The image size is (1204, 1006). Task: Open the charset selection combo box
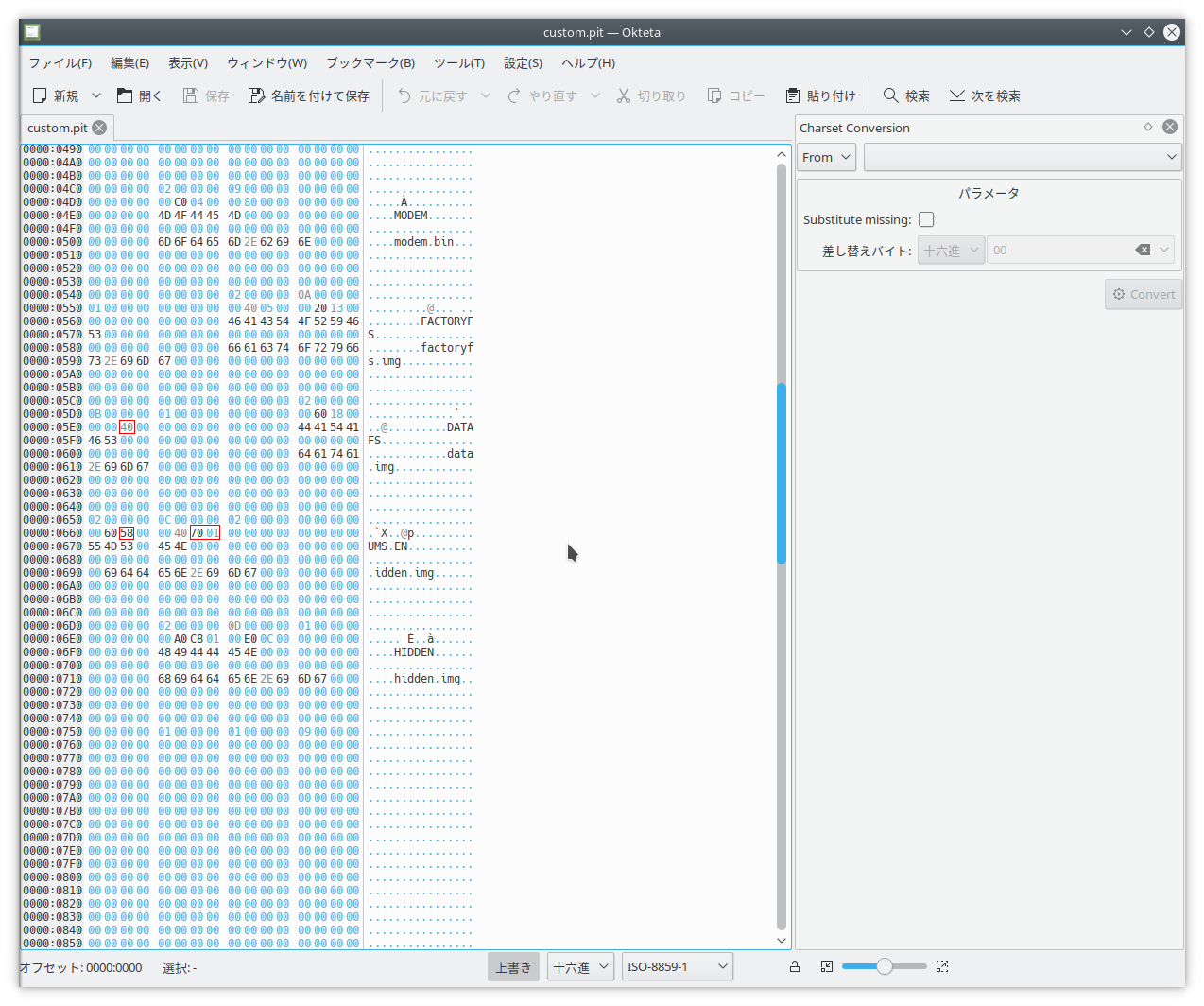(1023, 157)
